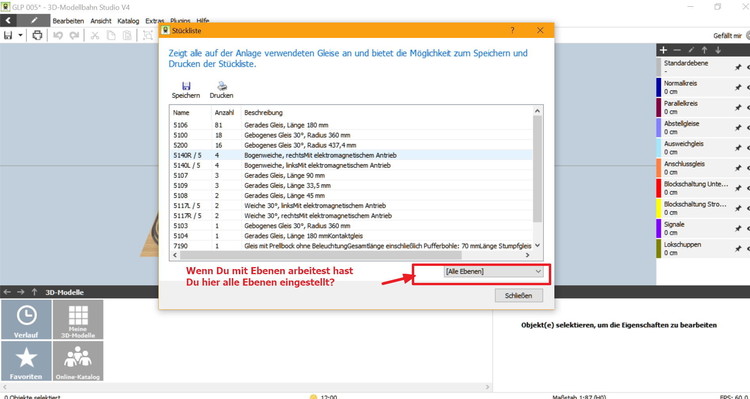Select the row 5106 Gerades Gleis 180 mm

[351, 125]
